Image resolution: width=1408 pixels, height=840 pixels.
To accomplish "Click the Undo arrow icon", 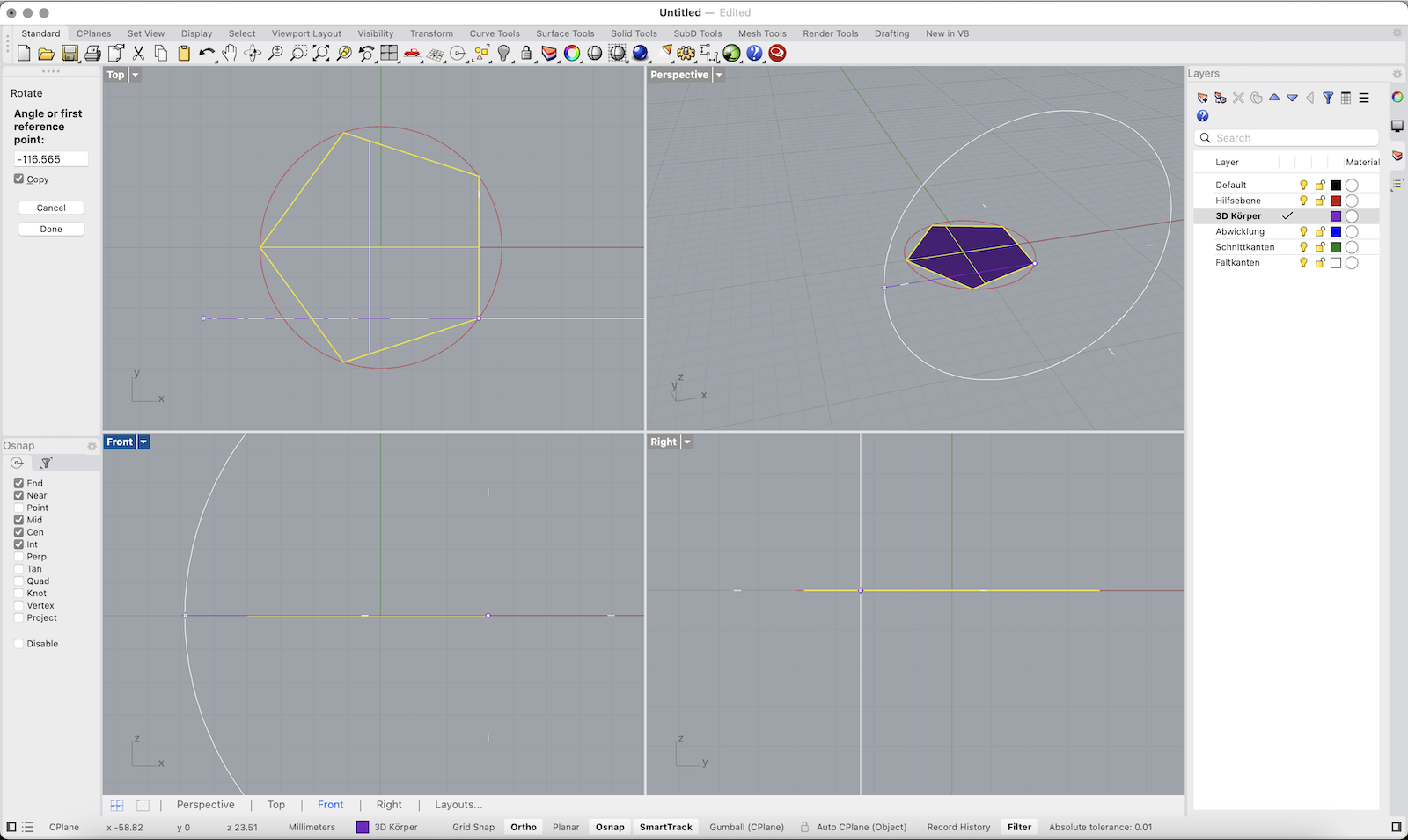I will [x=207, y=54].
